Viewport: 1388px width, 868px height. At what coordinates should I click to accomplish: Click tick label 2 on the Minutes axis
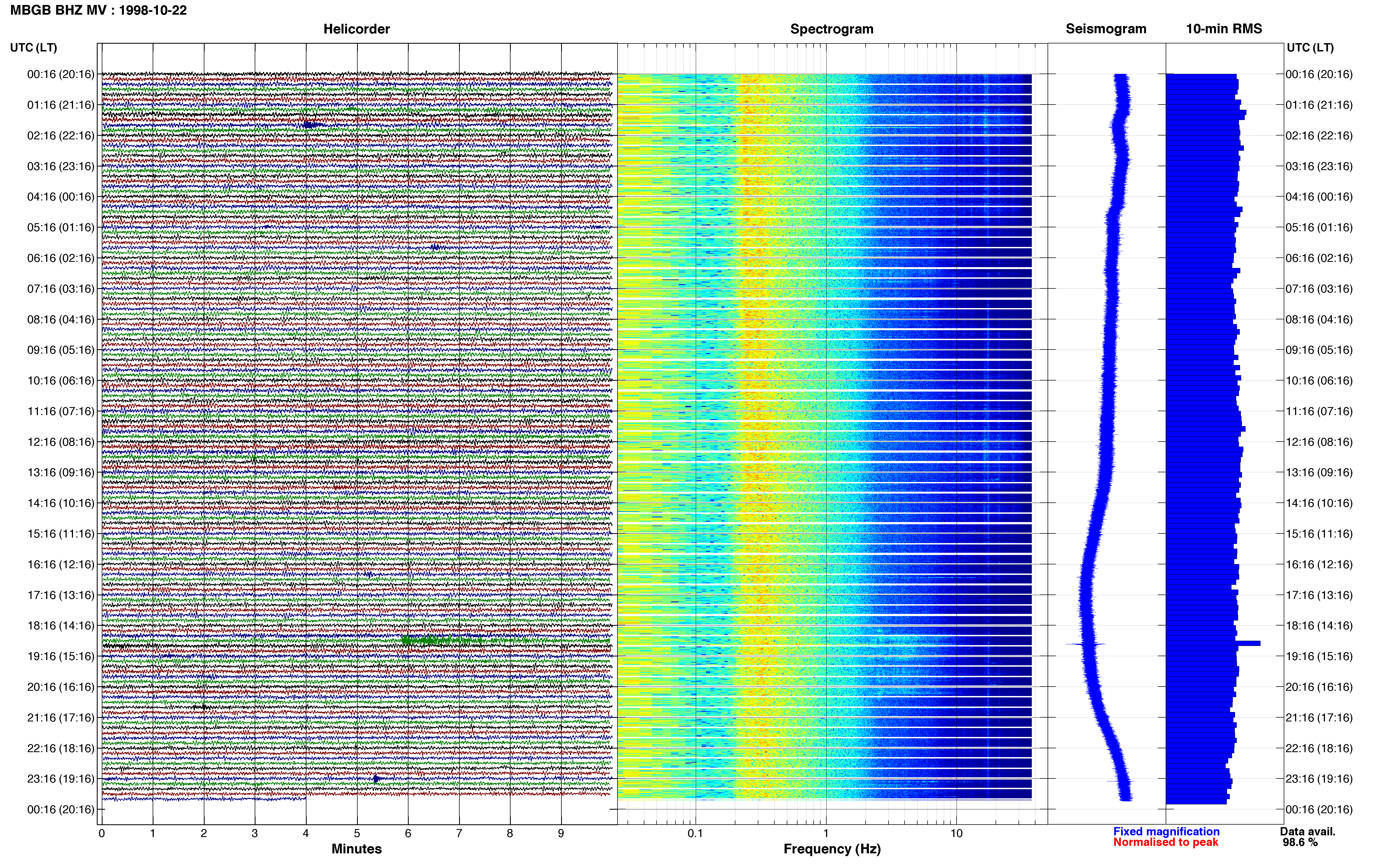tap(204, 833)
